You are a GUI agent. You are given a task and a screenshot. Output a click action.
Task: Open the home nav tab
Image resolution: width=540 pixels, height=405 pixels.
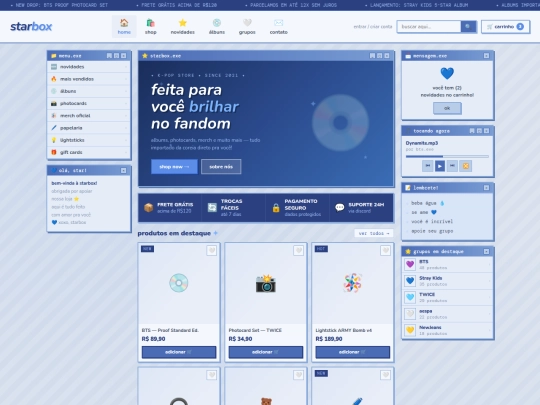(124, 27)
